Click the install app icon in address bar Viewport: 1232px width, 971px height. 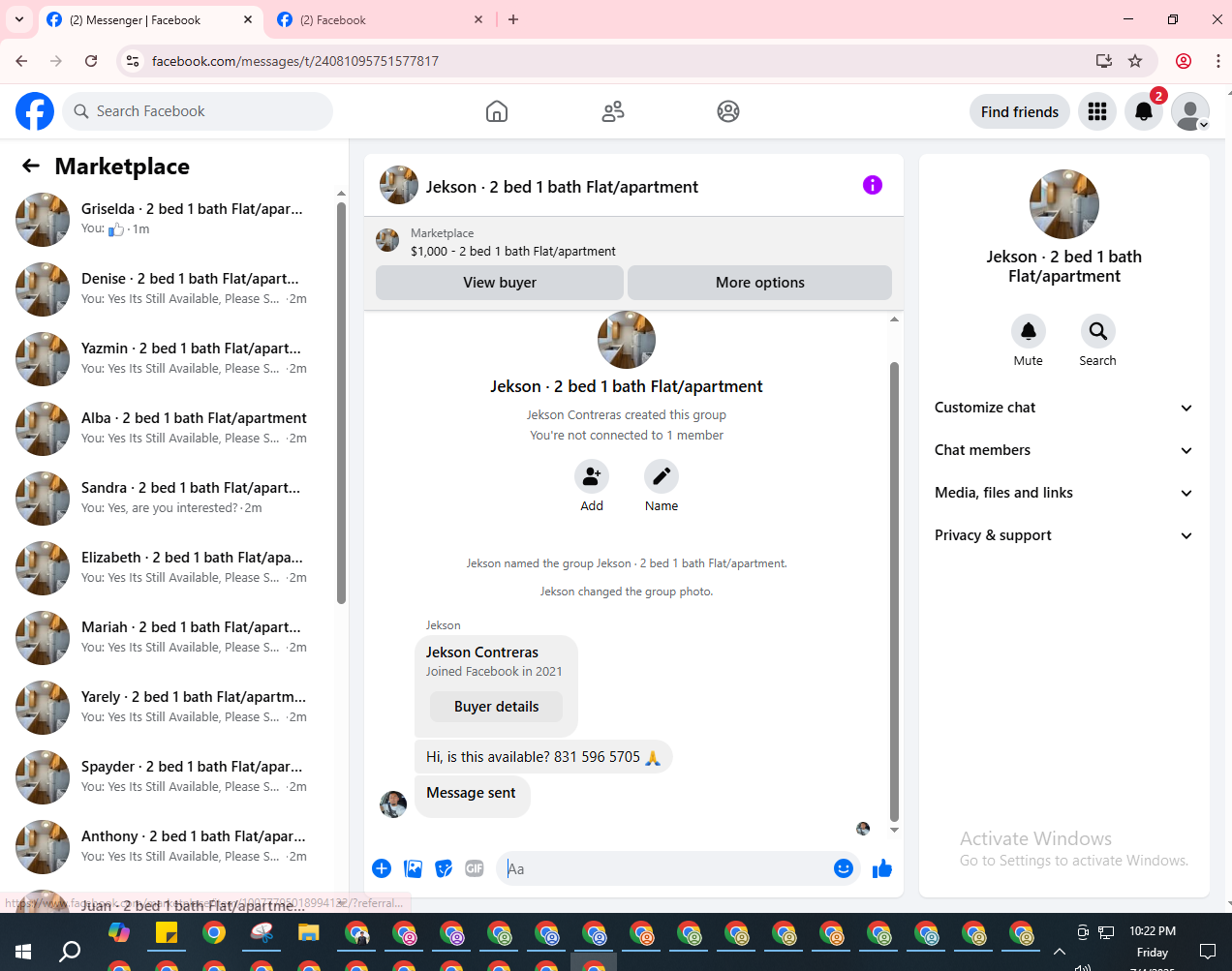(1103, 61)
